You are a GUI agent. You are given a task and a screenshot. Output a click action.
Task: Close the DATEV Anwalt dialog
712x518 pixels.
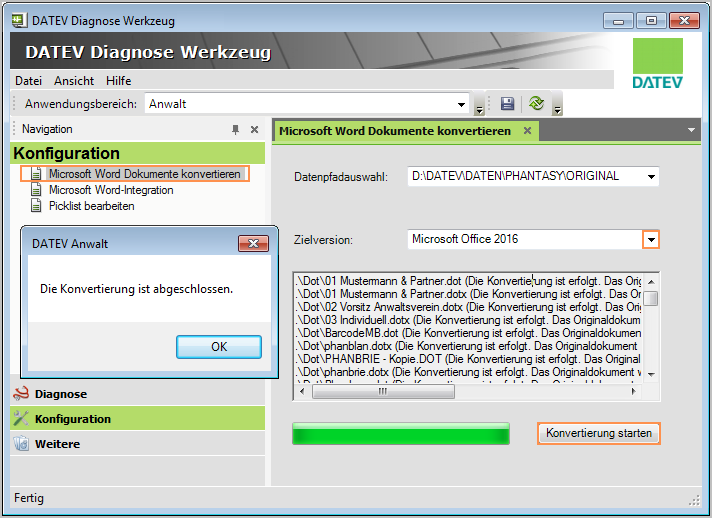pyautogui.click(x=253, y=244)
